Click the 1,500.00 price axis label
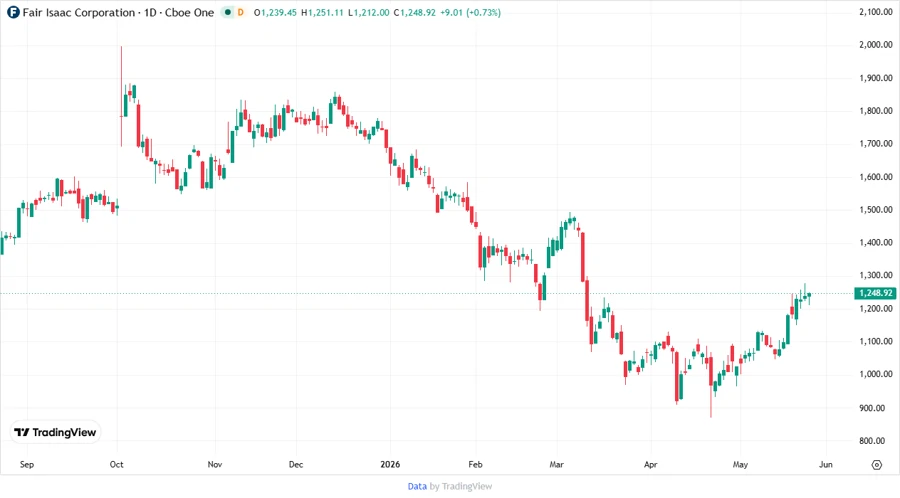 click(x=876, y=209)
